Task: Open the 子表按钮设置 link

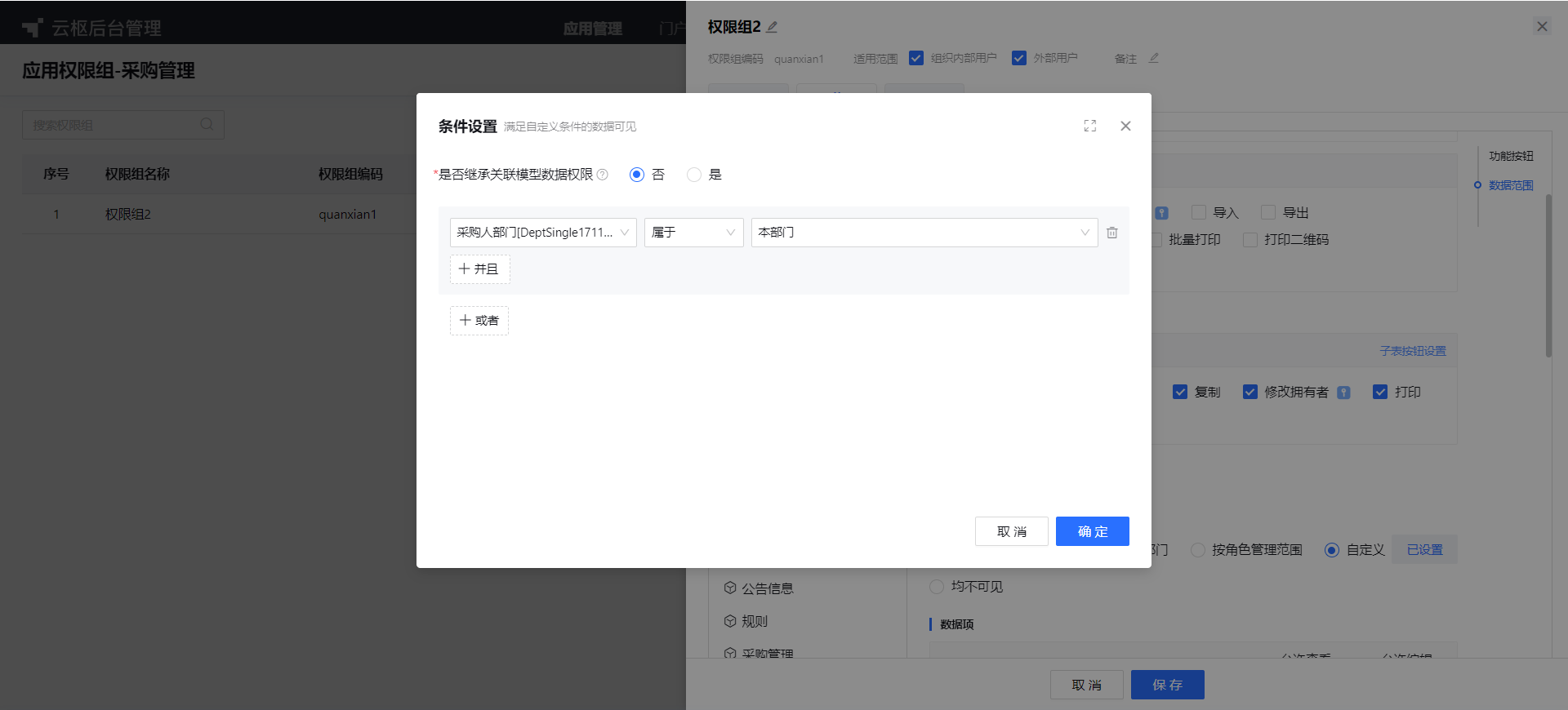Action: coord(1413,351)
